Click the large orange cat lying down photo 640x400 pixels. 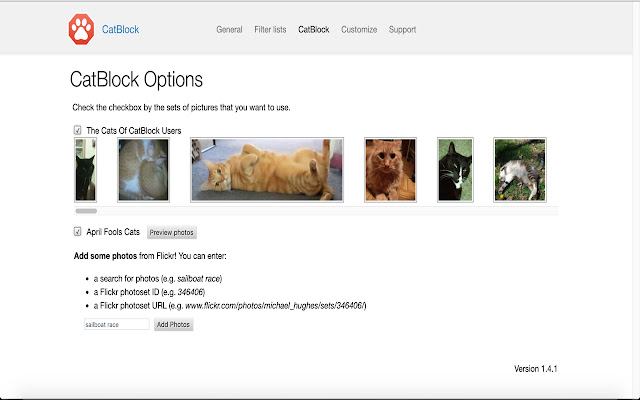tap(267, 170)
